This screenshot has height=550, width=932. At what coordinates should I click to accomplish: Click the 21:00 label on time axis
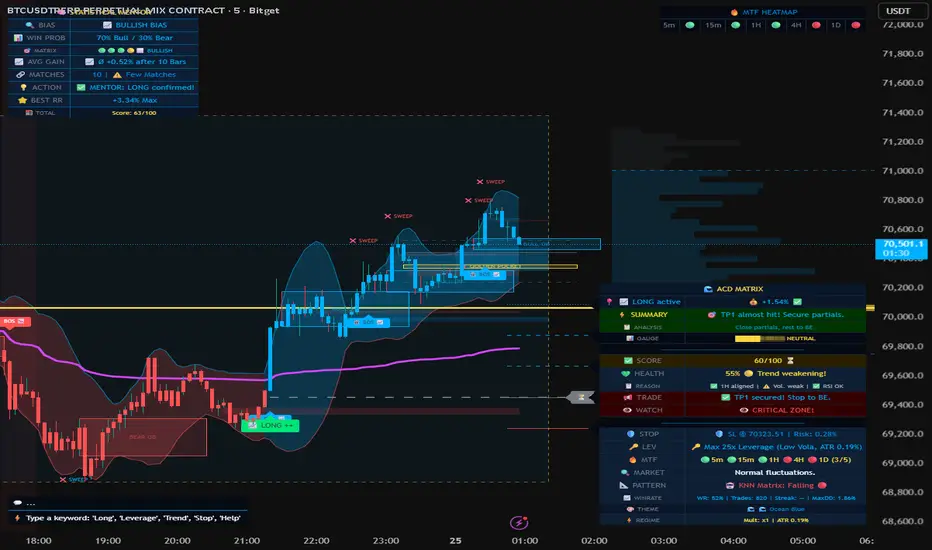pyautogui.click(x=247, y=540)
